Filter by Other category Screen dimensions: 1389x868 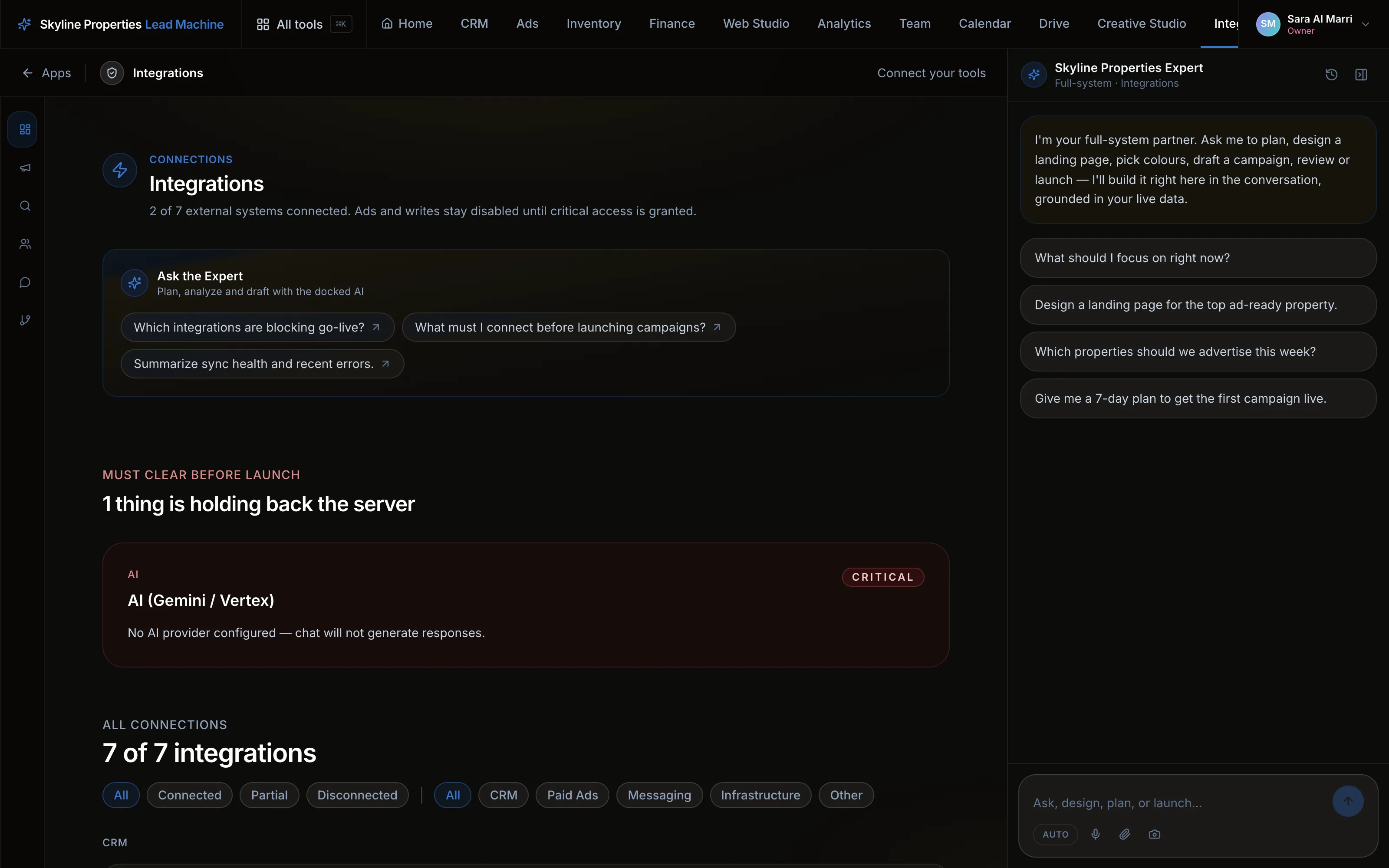tap(846, 795)
